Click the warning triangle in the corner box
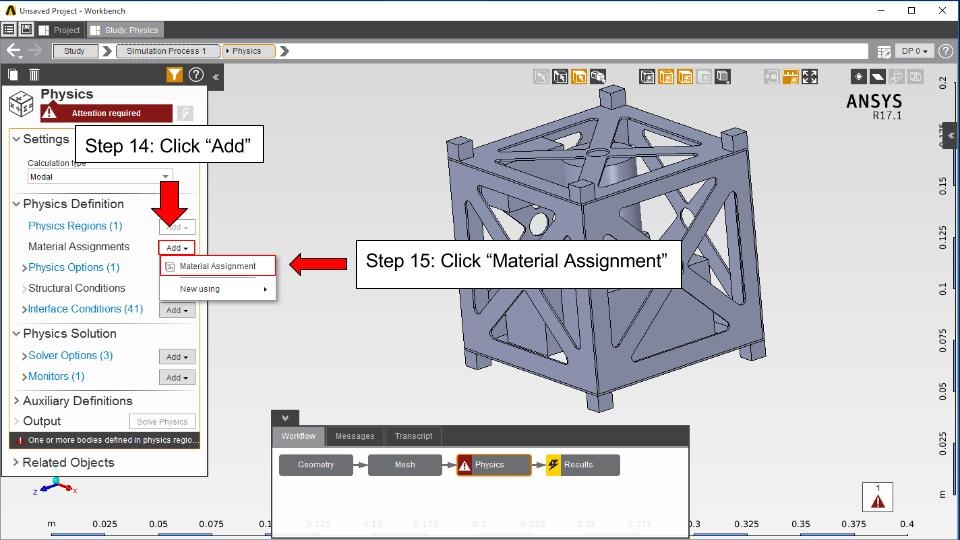The height and width of the screenshot is (540, 960). click(x=878, y=501)
